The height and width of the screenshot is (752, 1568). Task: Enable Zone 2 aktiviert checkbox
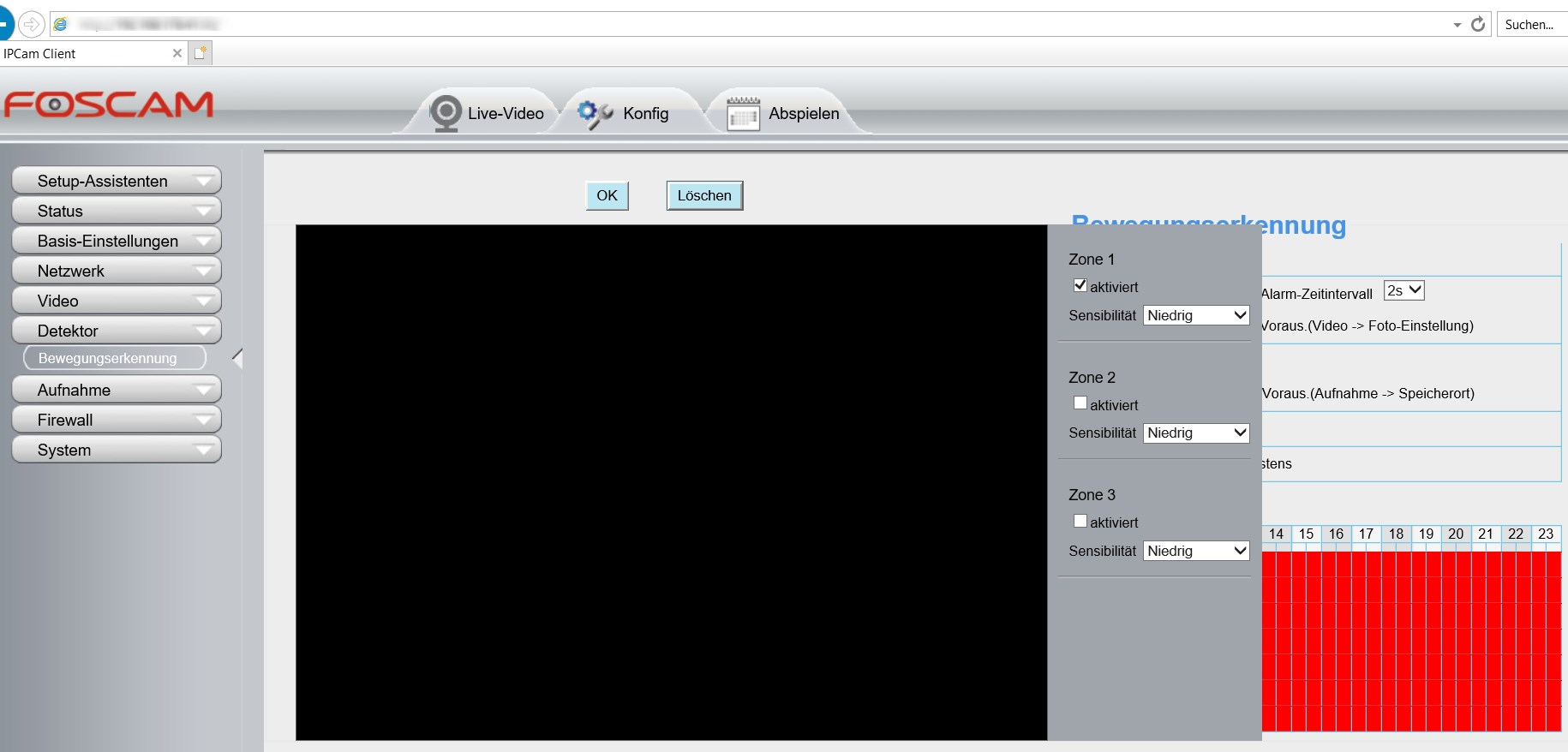(x=1080, y=403)
